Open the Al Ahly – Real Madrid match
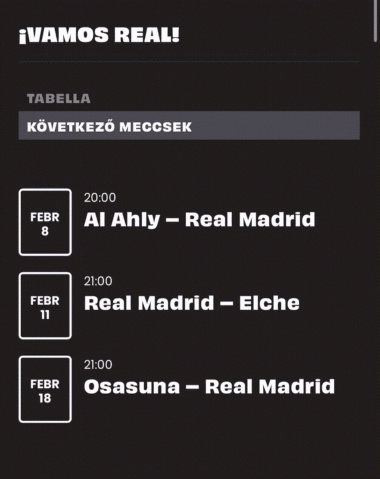This screenshot has height=479, width=380. click(x=199, y=220)
